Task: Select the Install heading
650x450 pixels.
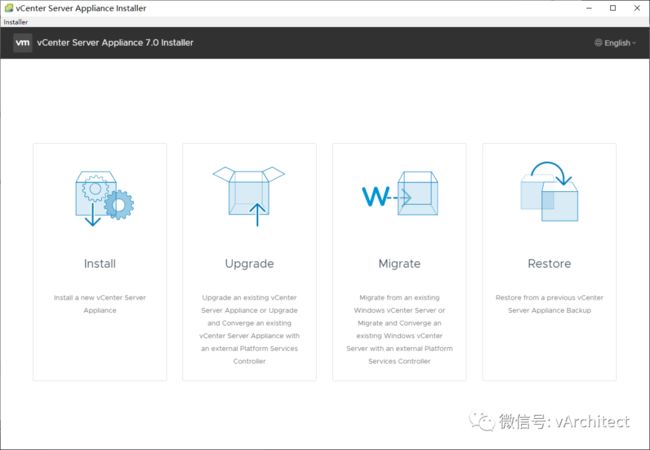Action: pyautogui.click(x=100, y=264)
